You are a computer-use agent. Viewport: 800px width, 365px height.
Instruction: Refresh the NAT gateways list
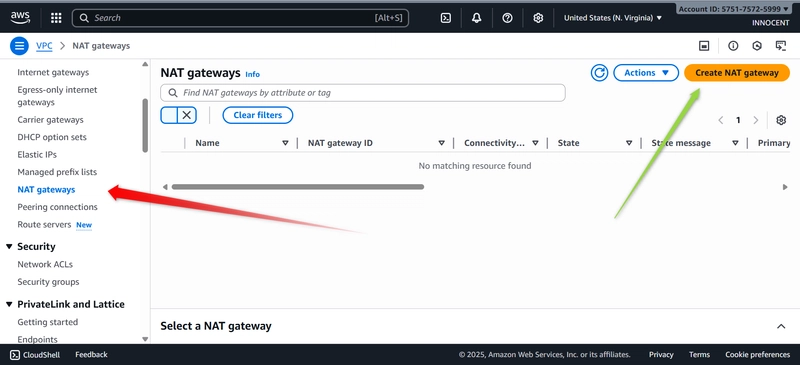pyautogui.click(x=599, y=73)
